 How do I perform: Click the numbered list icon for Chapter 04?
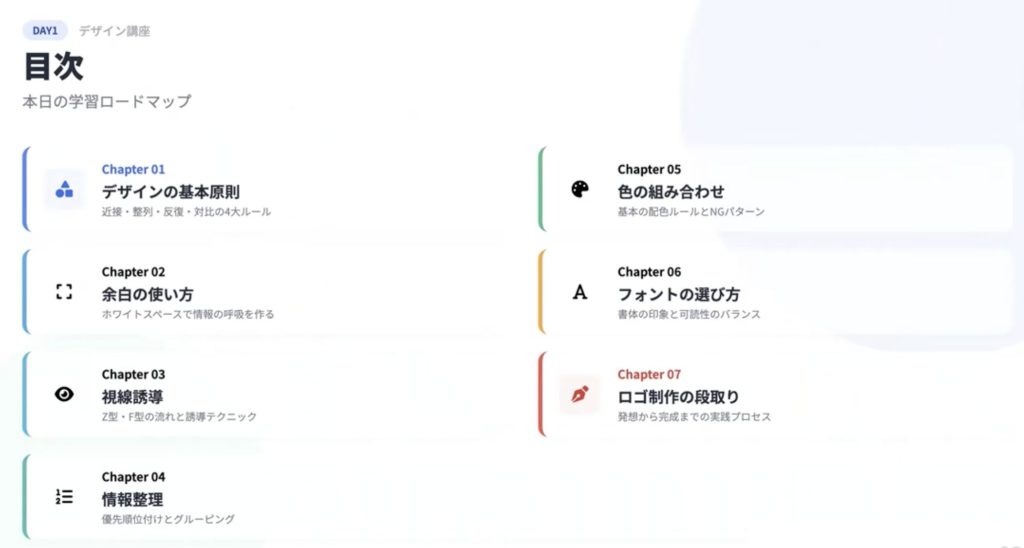64,497
